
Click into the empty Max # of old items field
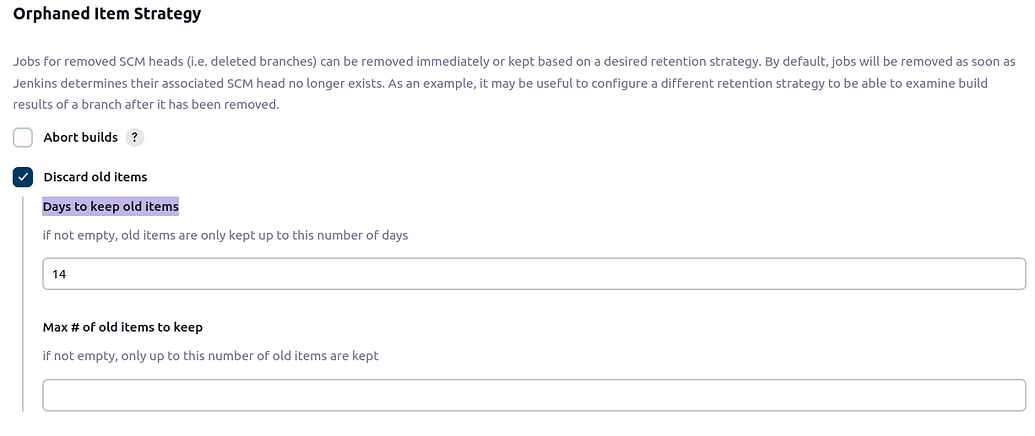coord(533,395)
